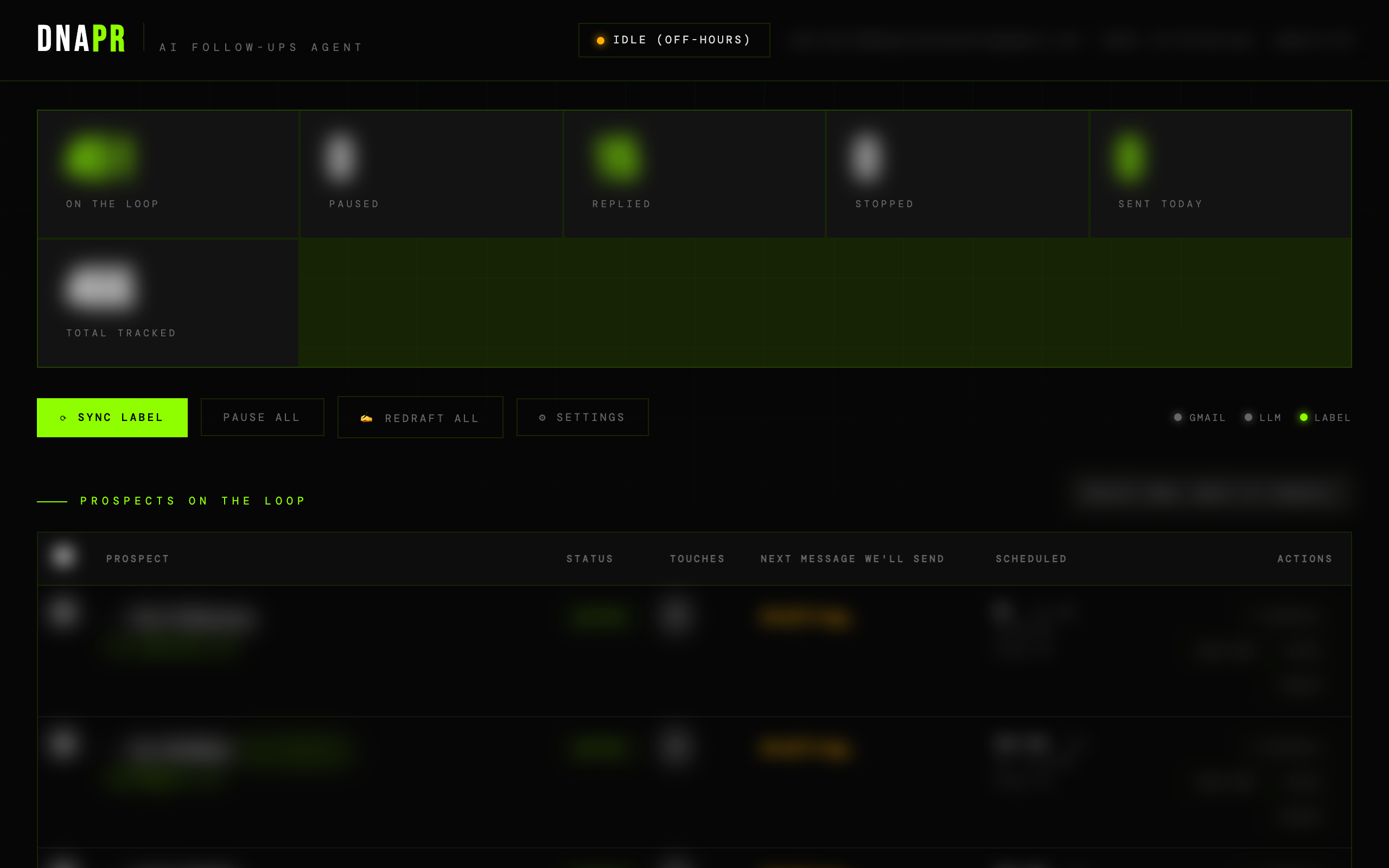The width and height of the screenshot is (1389, 868).
Task: Click the Sent Today stat label
Action: (1161, 204)
